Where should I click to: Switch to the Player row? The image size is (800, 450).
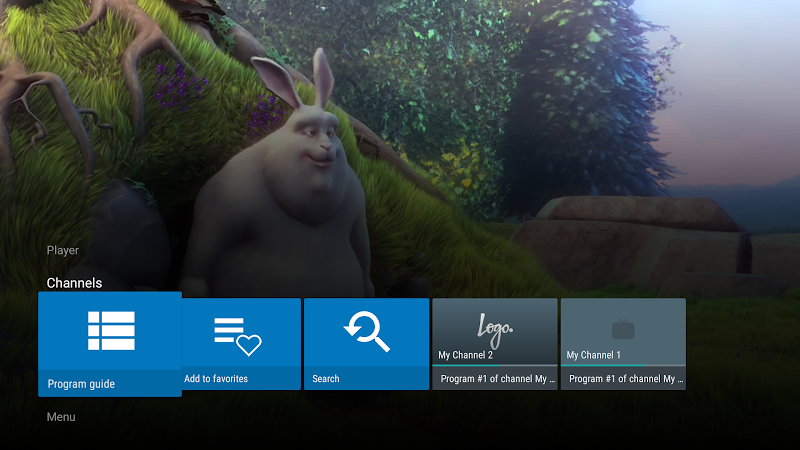[x=63, y=250]
